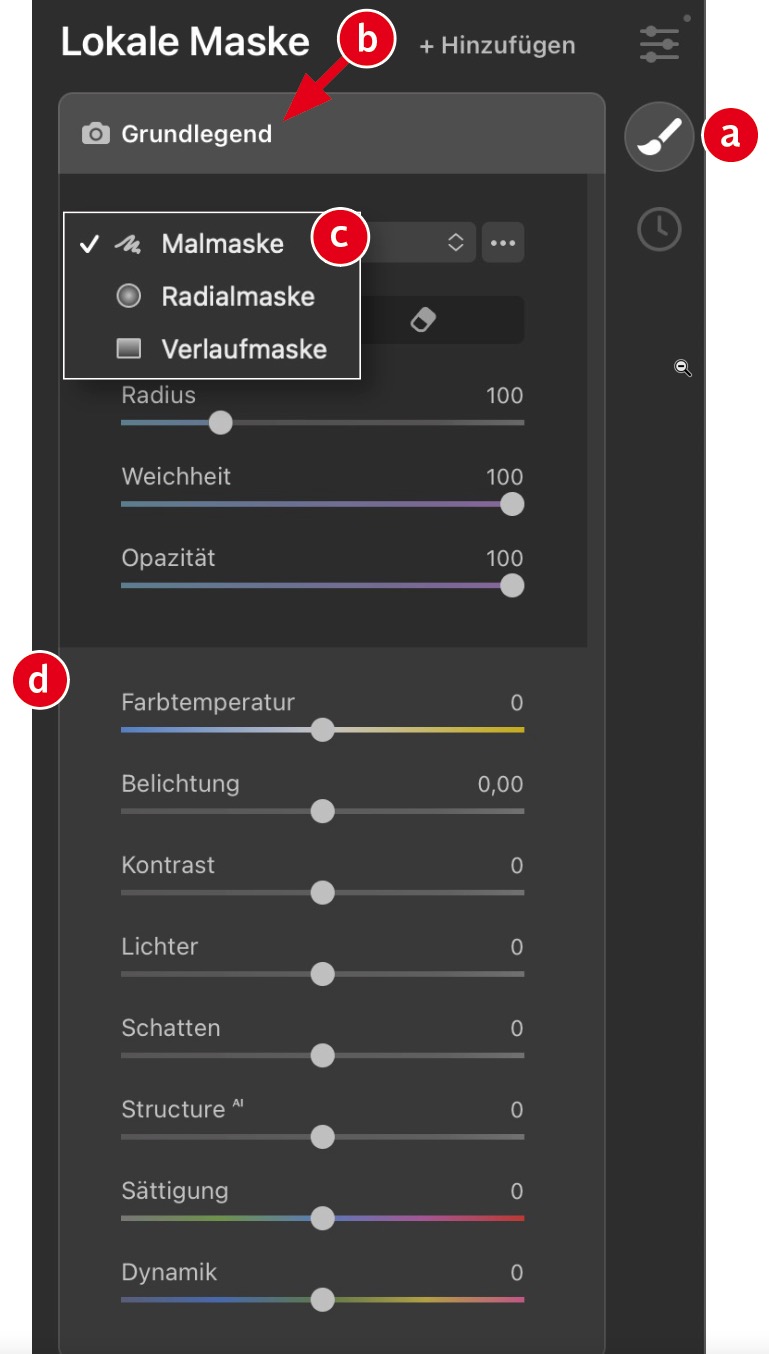Click the mask type dropdown arrows
769x1354 pixels.
pos(455,243)
